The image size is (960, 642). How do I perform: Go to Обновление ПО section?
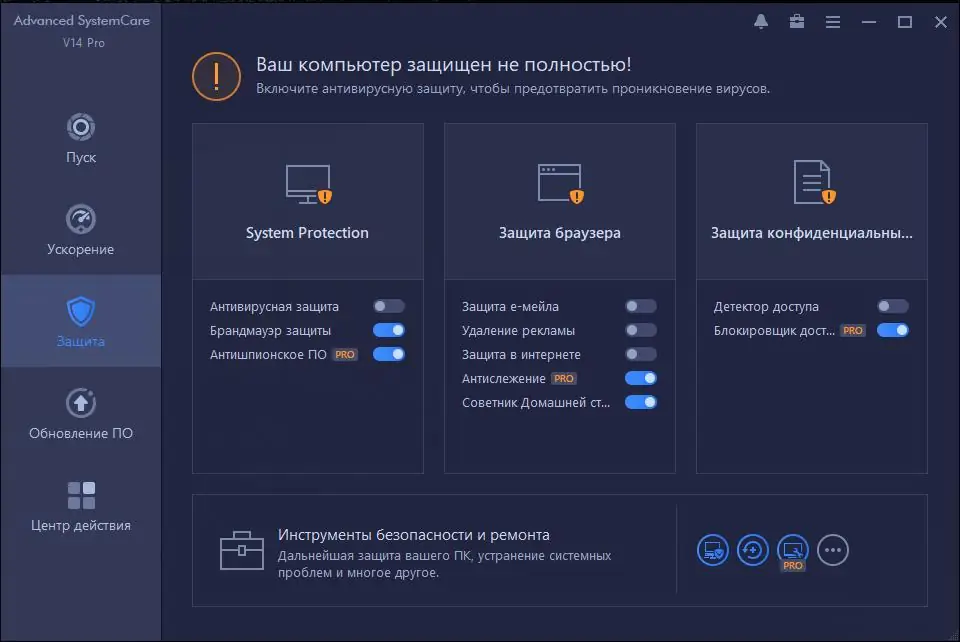(80, 412)
